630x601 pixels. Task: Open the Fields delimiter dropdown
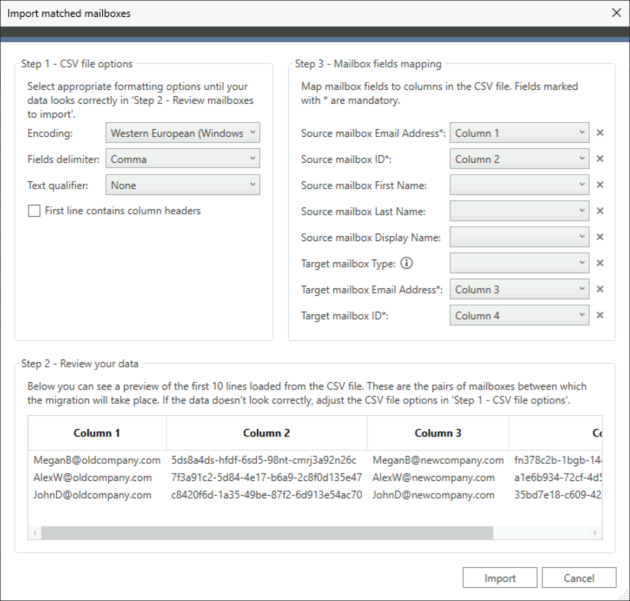(183, 159)
